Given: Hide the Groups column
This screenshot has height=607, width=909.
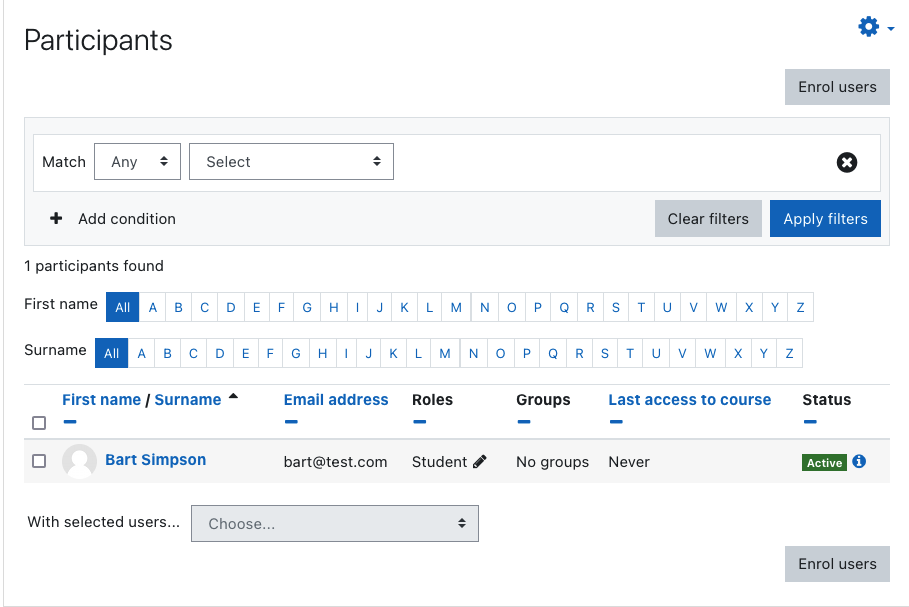Looking at the screenshot, I should (x=523, y=421).
